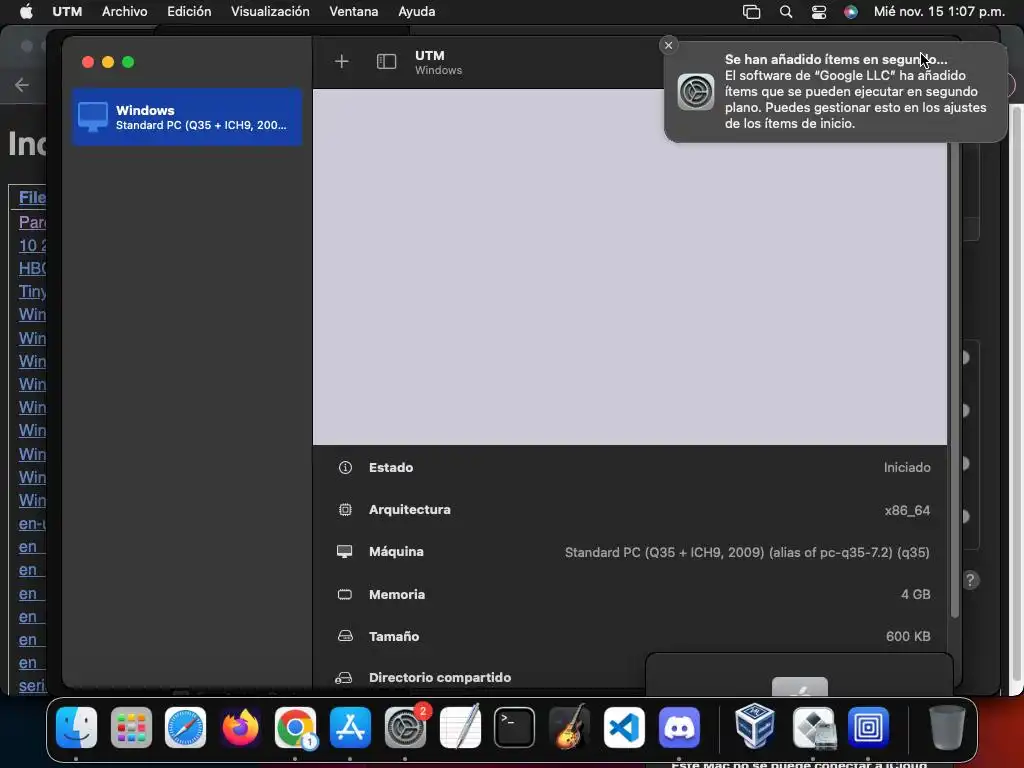Toggle the UTM sidebar visibility

pyautogui.click(x=386, y=61)
